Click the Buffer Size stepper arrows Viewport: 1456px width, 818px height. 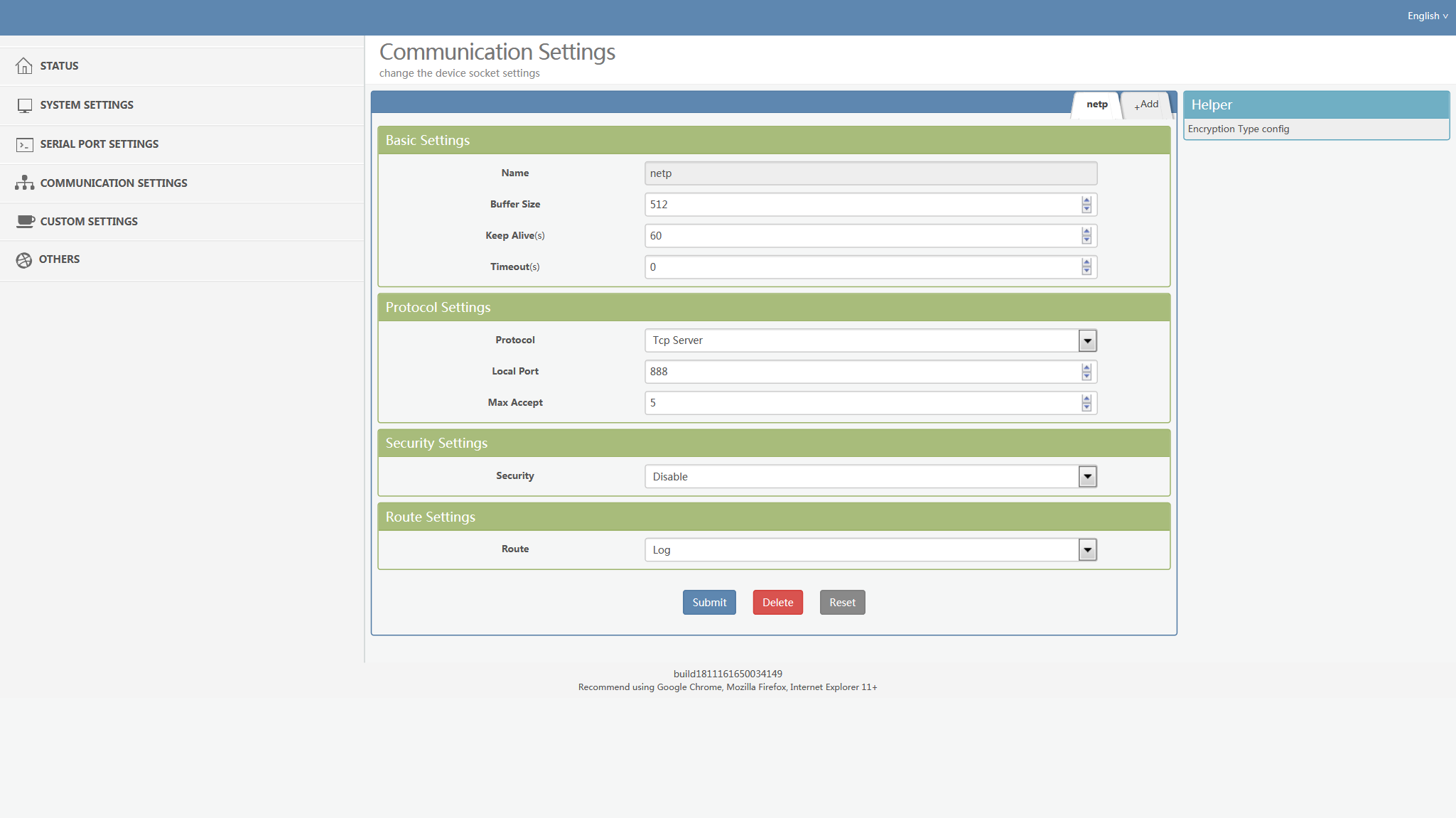pyautogui.click(x=1086, y=205)
